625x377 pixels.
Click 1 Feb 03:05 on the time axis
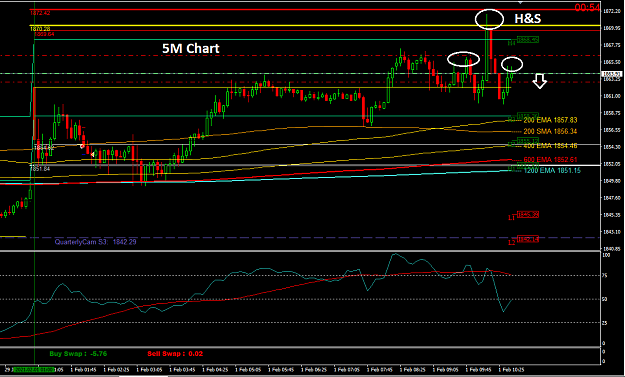coord(149,369)
